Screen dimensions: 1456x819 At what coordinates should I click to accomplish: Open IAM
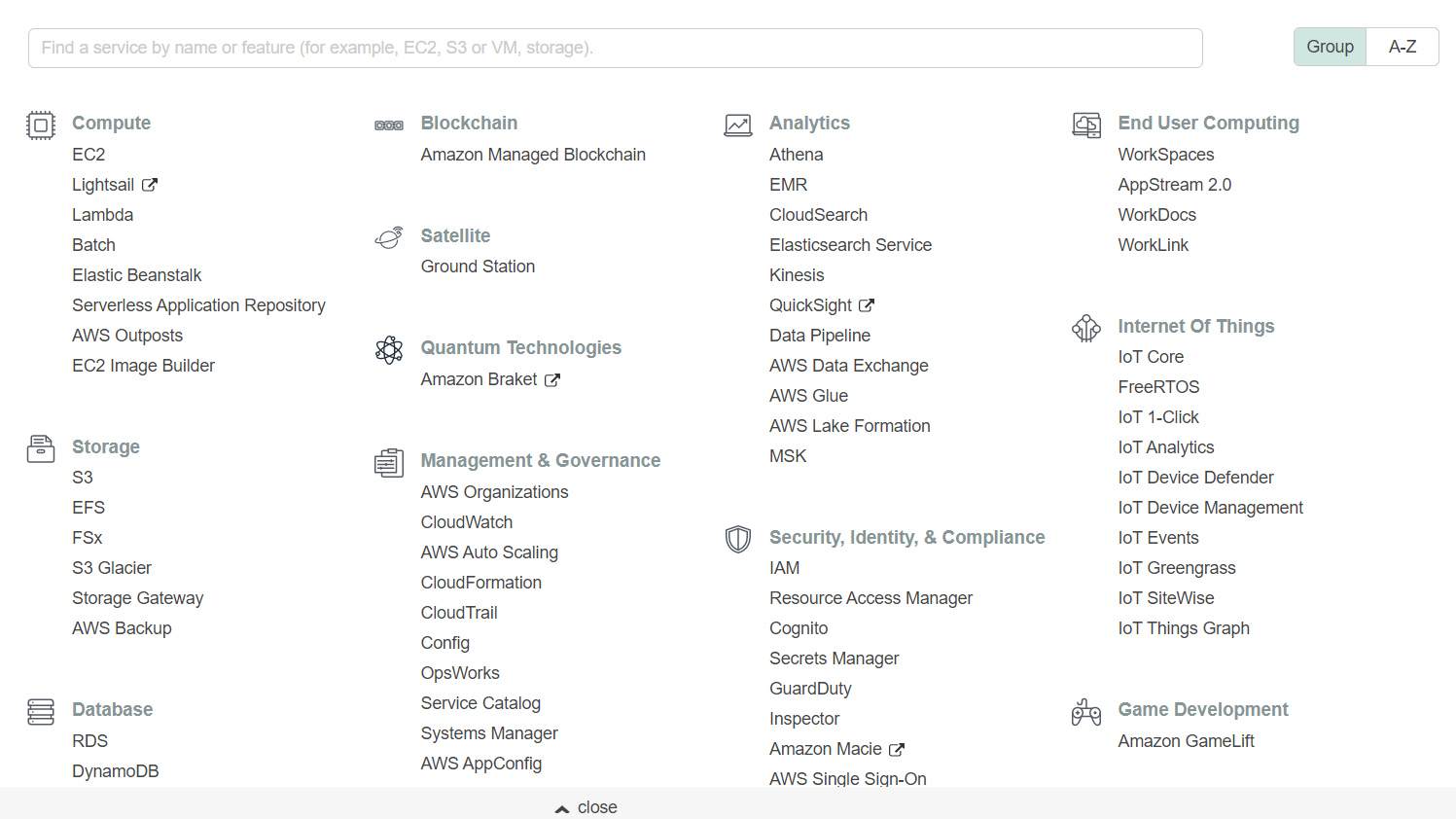(x=784, y=568)
